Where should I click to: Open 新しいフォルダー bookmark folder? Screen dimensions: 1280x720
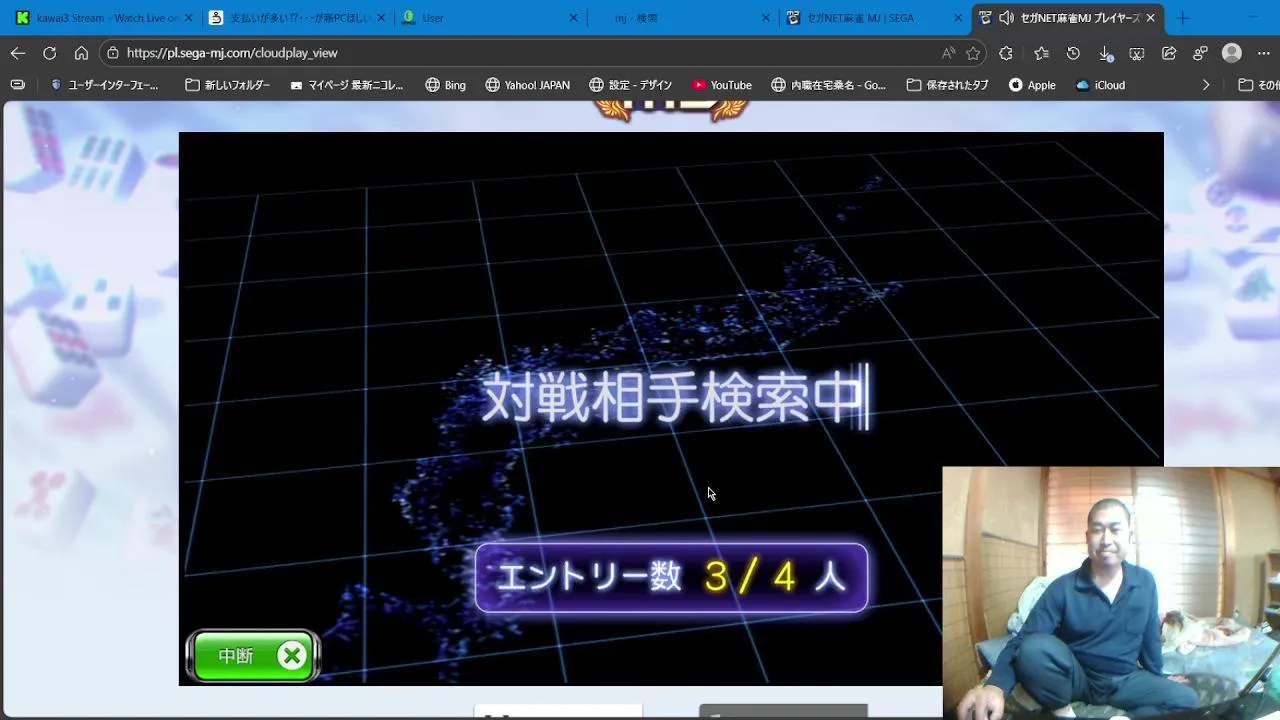(228, 85)
